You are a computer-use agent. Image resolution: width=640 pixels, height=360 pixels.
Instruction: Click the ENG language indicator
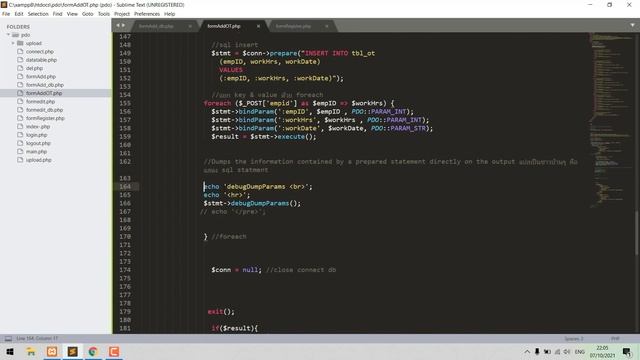(580, 351)
